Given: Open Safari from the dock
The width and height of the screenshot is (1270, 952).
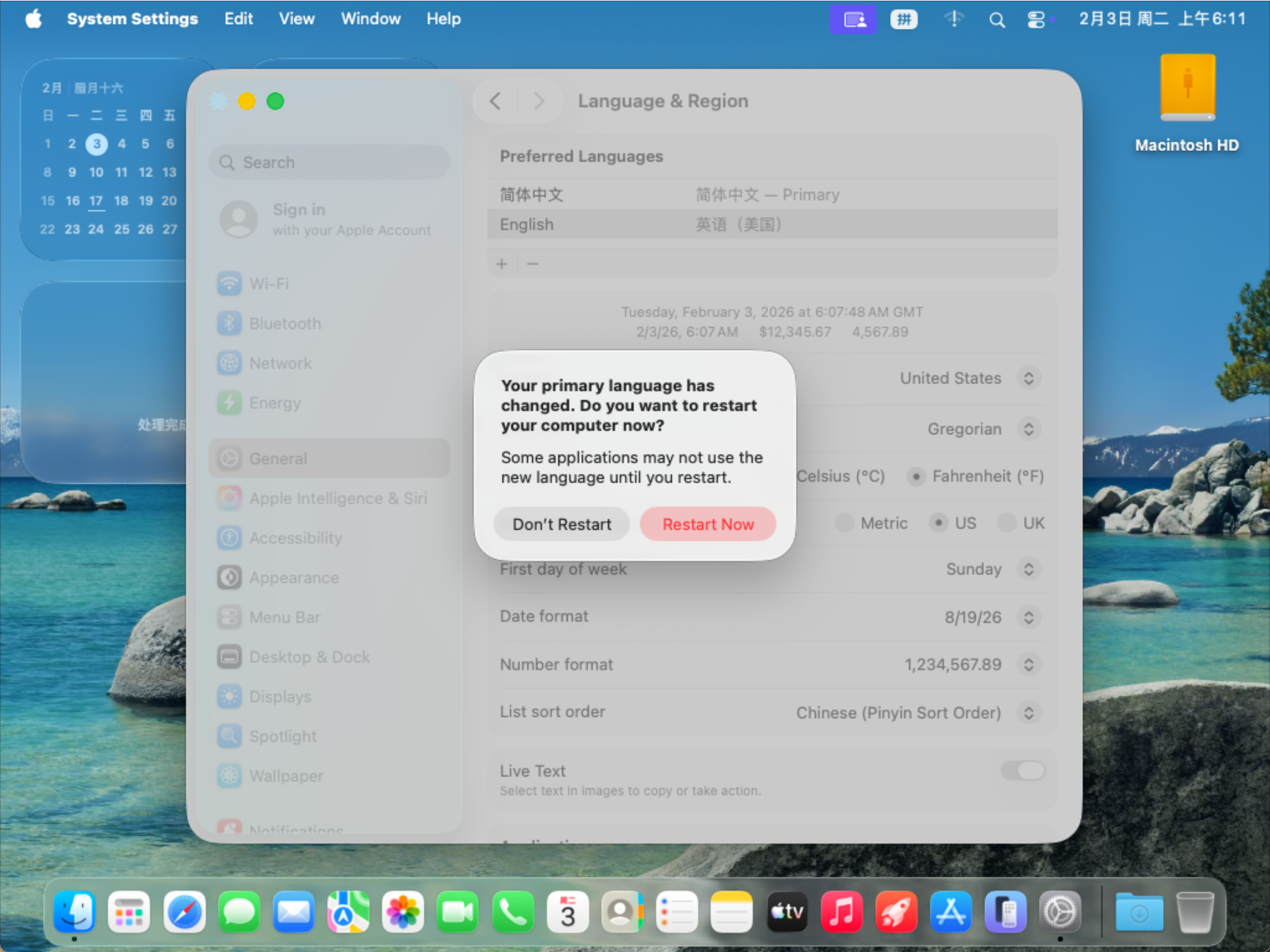Looking at the screenshot, I should (184, 912).
